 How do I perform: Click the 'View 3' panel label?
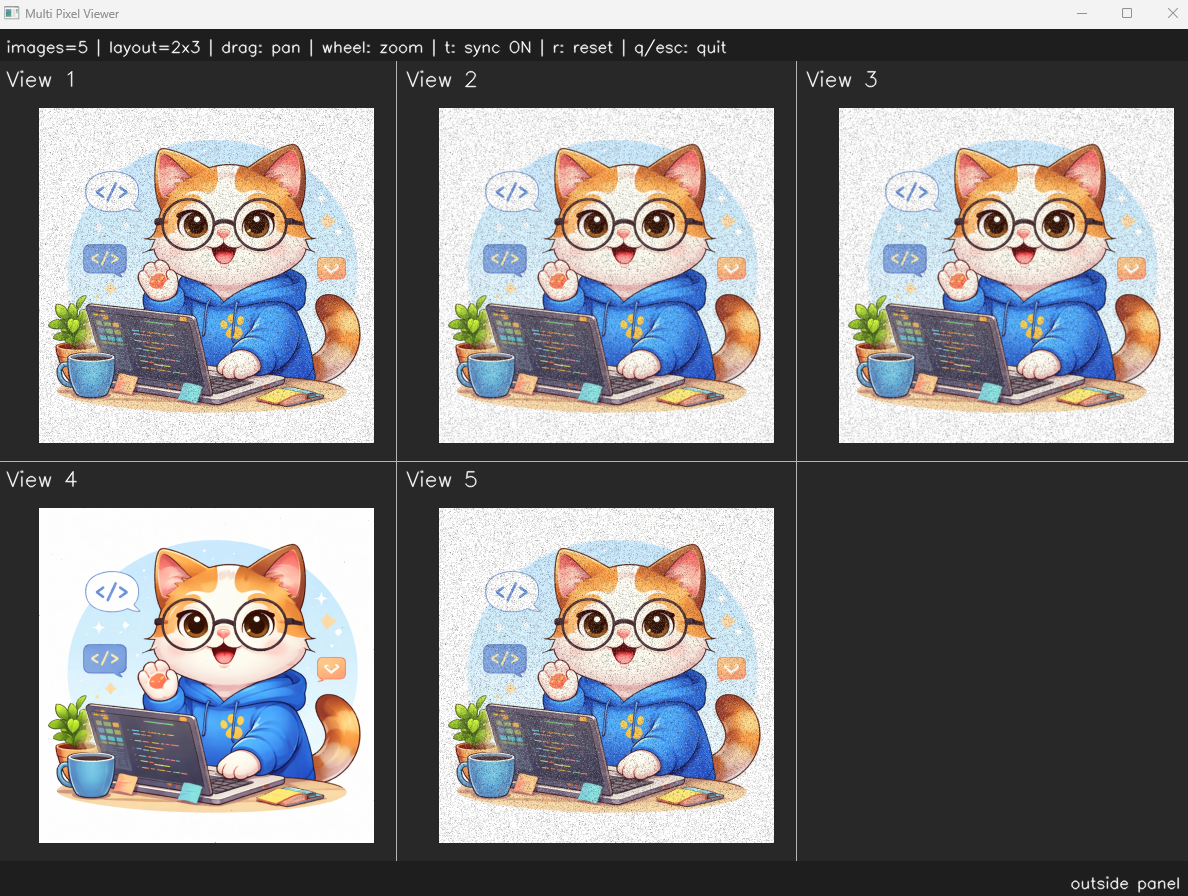point(841,80)
